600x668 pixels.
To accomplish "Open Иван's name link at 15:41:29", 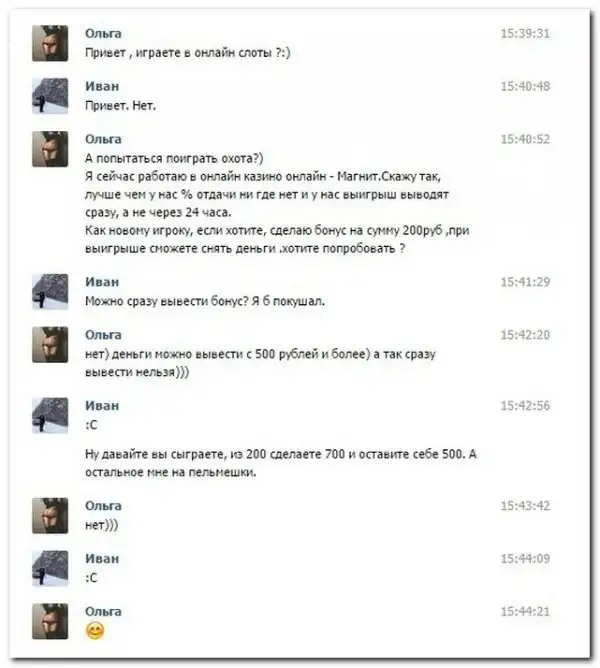I will (102, 282).
